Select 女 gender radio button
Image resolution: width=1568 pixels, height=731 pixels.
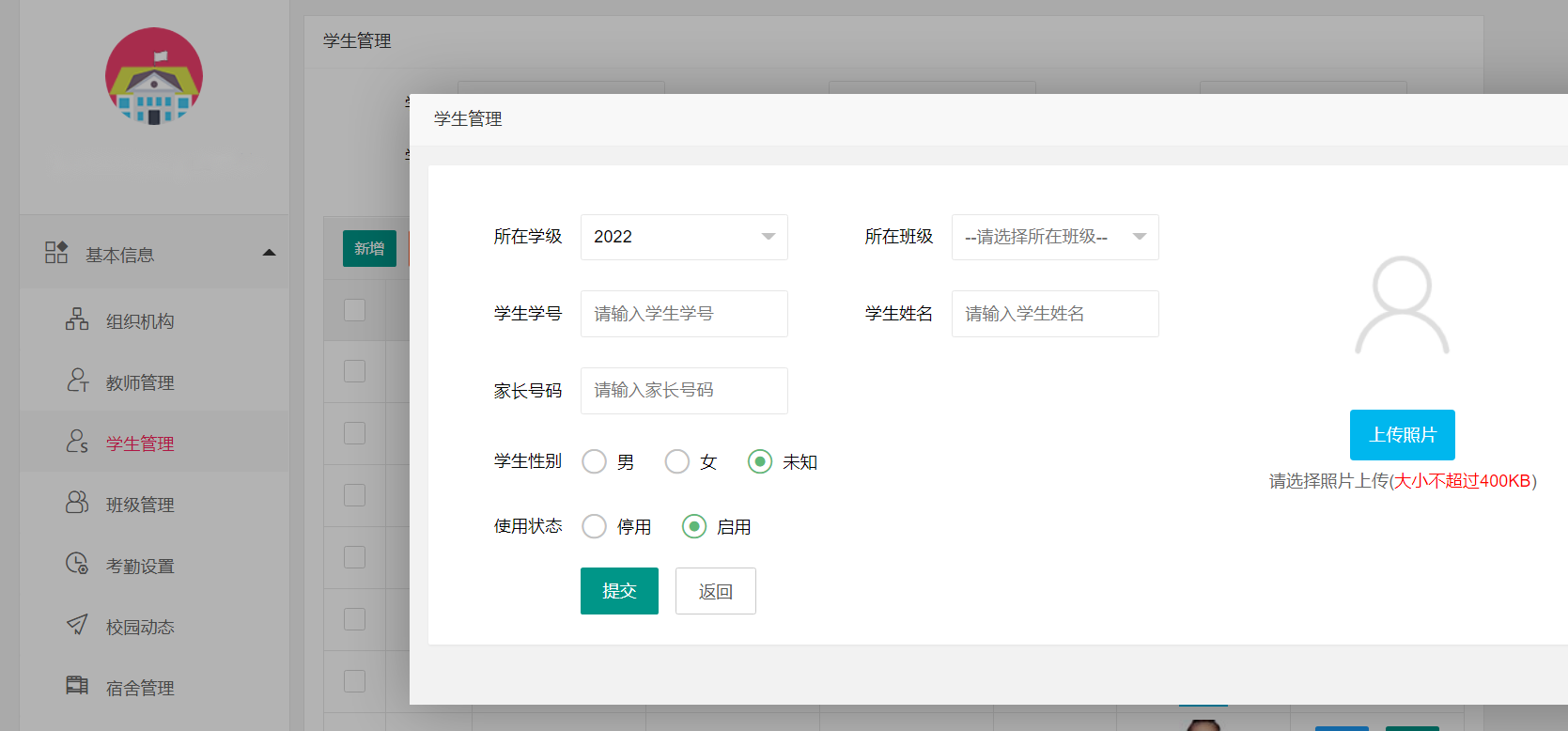(x=676, y=461)
